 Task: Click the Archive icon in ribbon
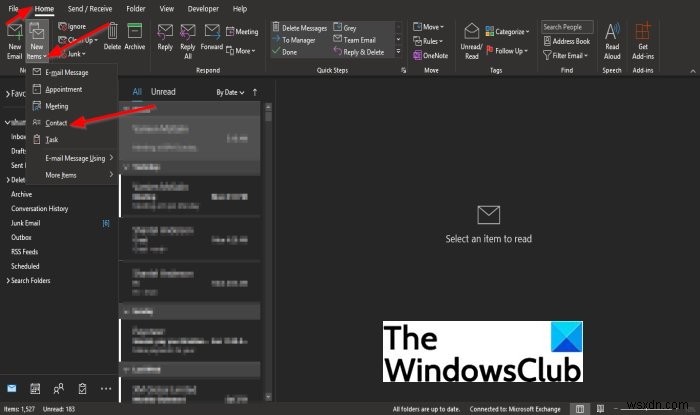tap(134, 31)
